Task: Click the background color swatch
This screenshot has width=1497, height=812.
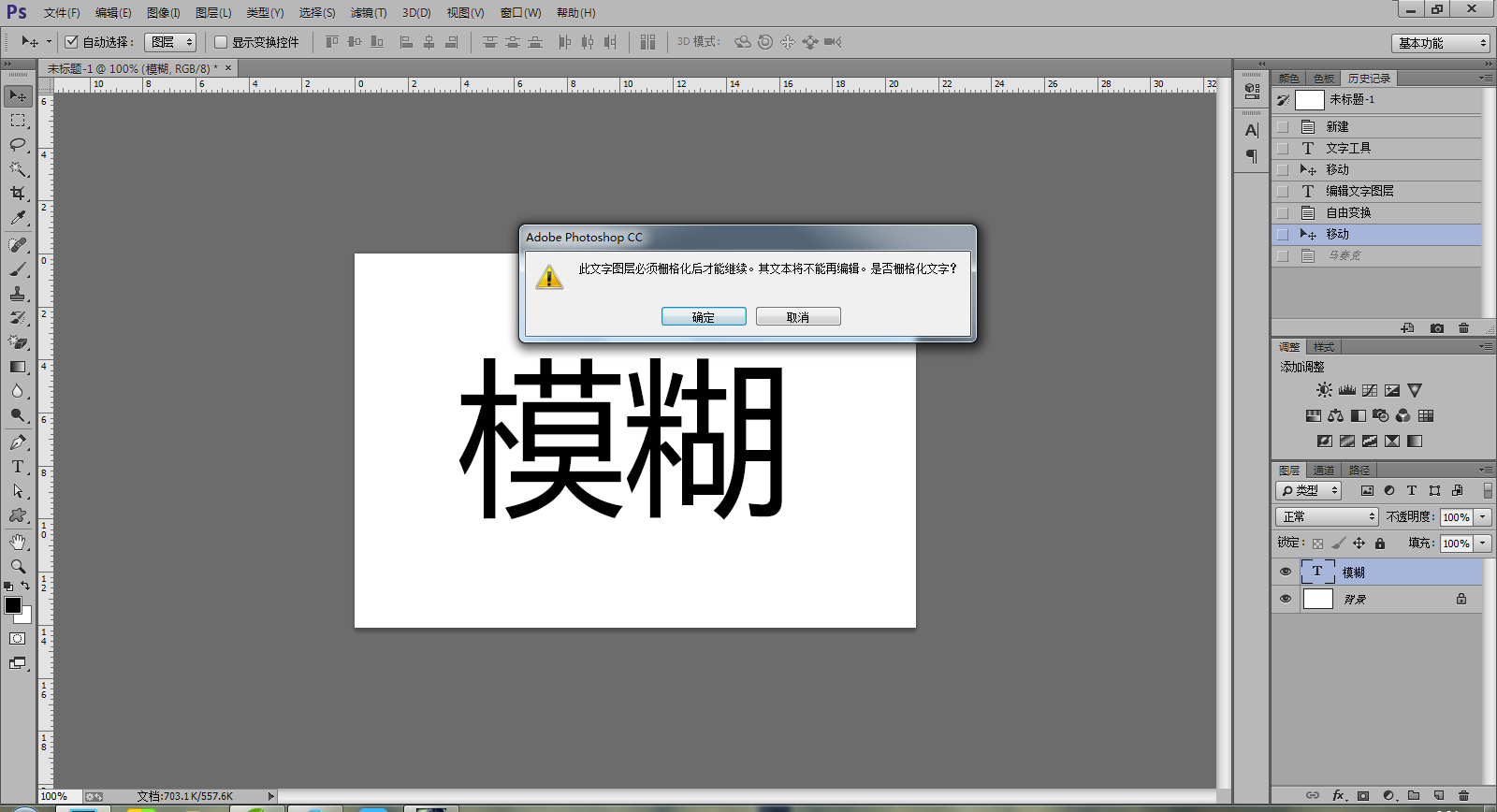Action: click(26, 617)
